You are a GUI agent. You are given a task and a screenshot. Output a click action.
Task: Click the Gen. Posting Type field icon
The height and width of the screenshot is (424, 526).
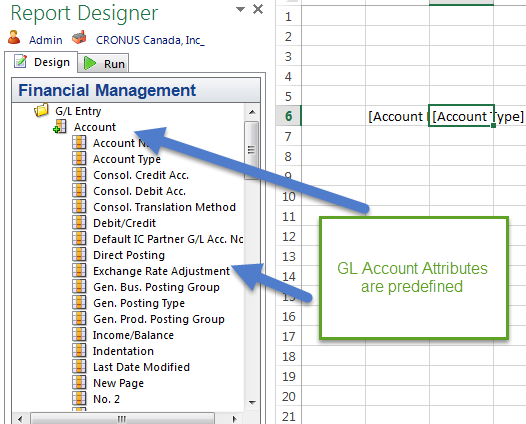tap(79, 302)
